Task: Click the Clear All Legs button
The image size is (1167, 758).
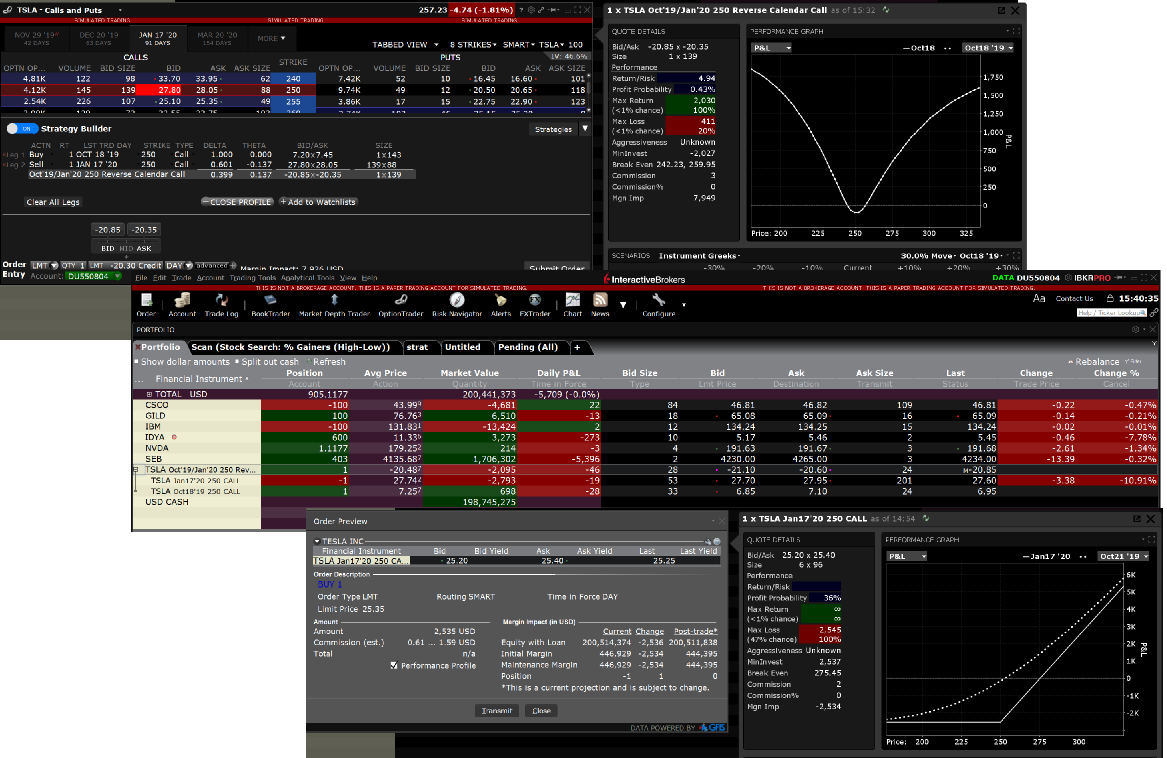Action: click(x=53, y=203)
